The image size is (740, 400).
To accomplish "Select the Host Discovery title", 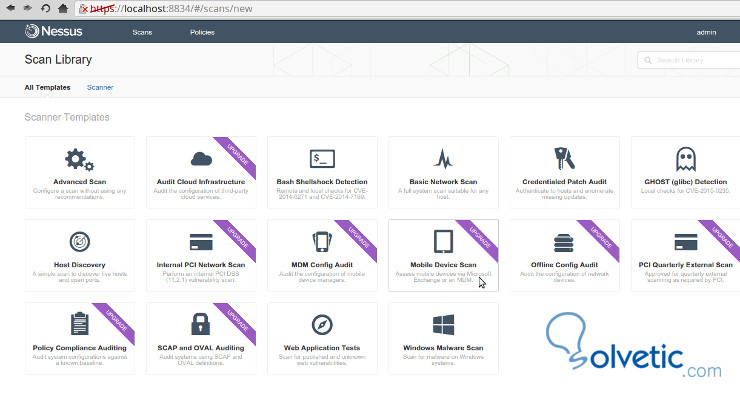I will pyautogui.click(x=80, y=265).
